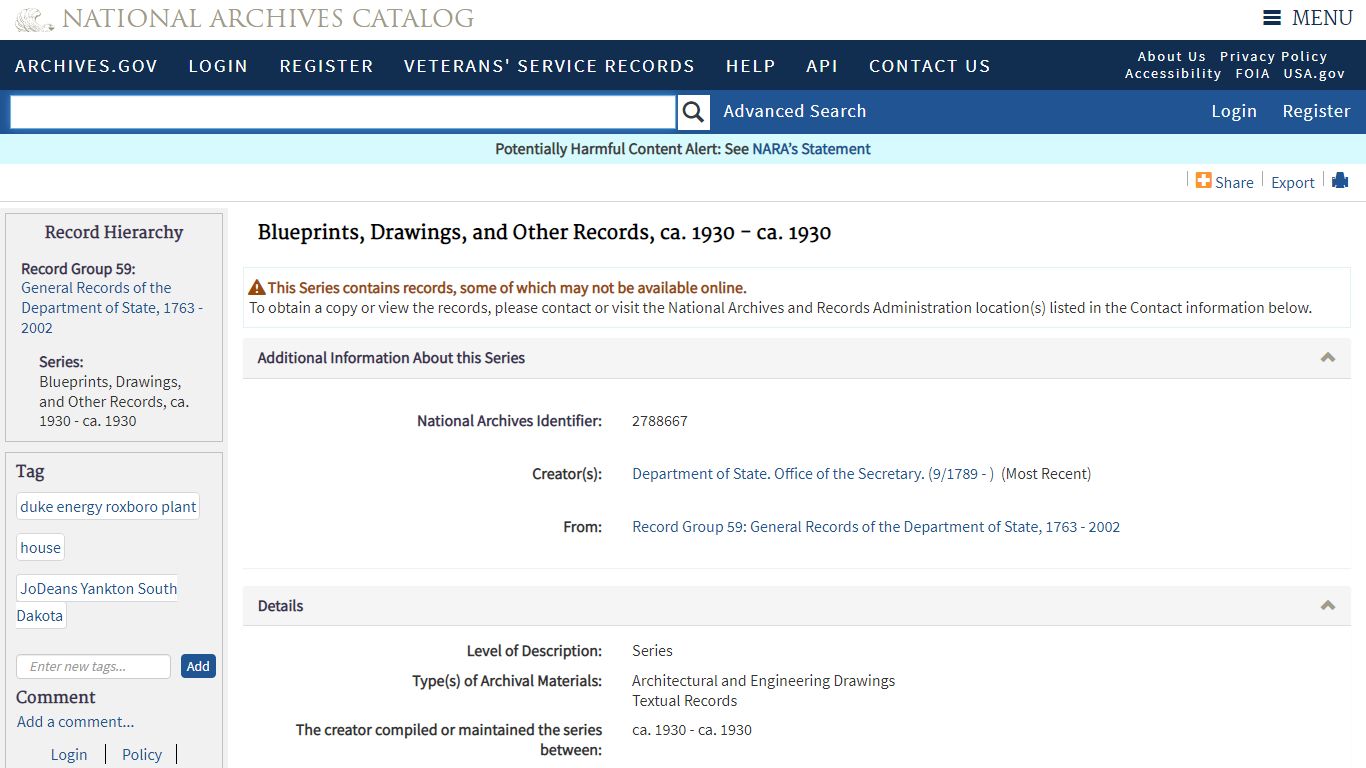Focus the catalog search input field
Screen dimensions: 1366x768
[343, 112]
